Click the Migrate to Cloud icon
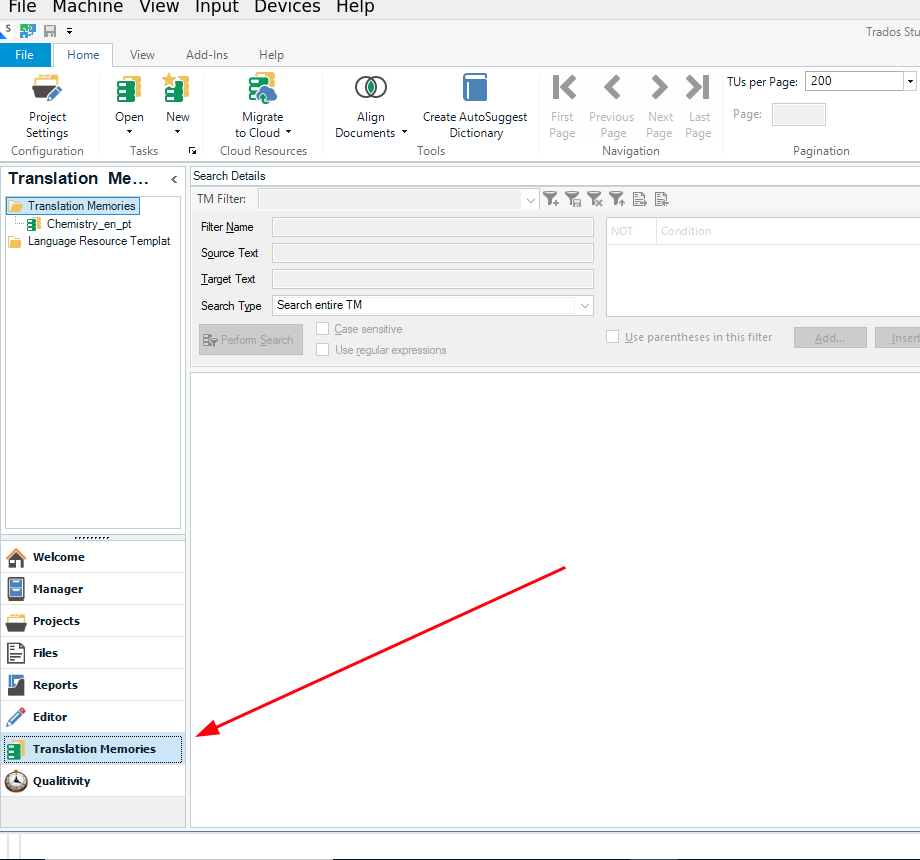920x860 pixels. [262, 89]
